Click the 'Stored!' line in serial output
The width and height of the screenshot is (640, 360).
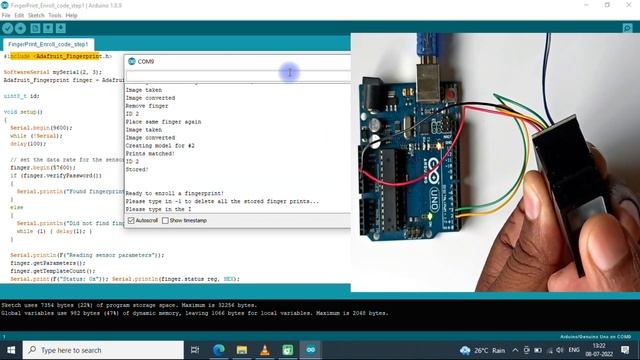pos(137,169)
